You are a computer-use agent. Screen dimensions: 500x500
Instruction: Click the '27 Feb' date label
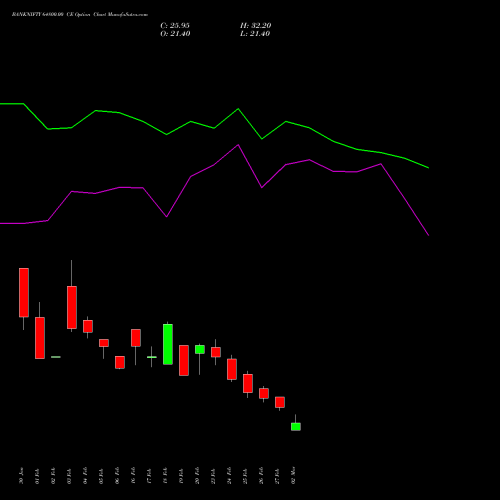[278, 476]
